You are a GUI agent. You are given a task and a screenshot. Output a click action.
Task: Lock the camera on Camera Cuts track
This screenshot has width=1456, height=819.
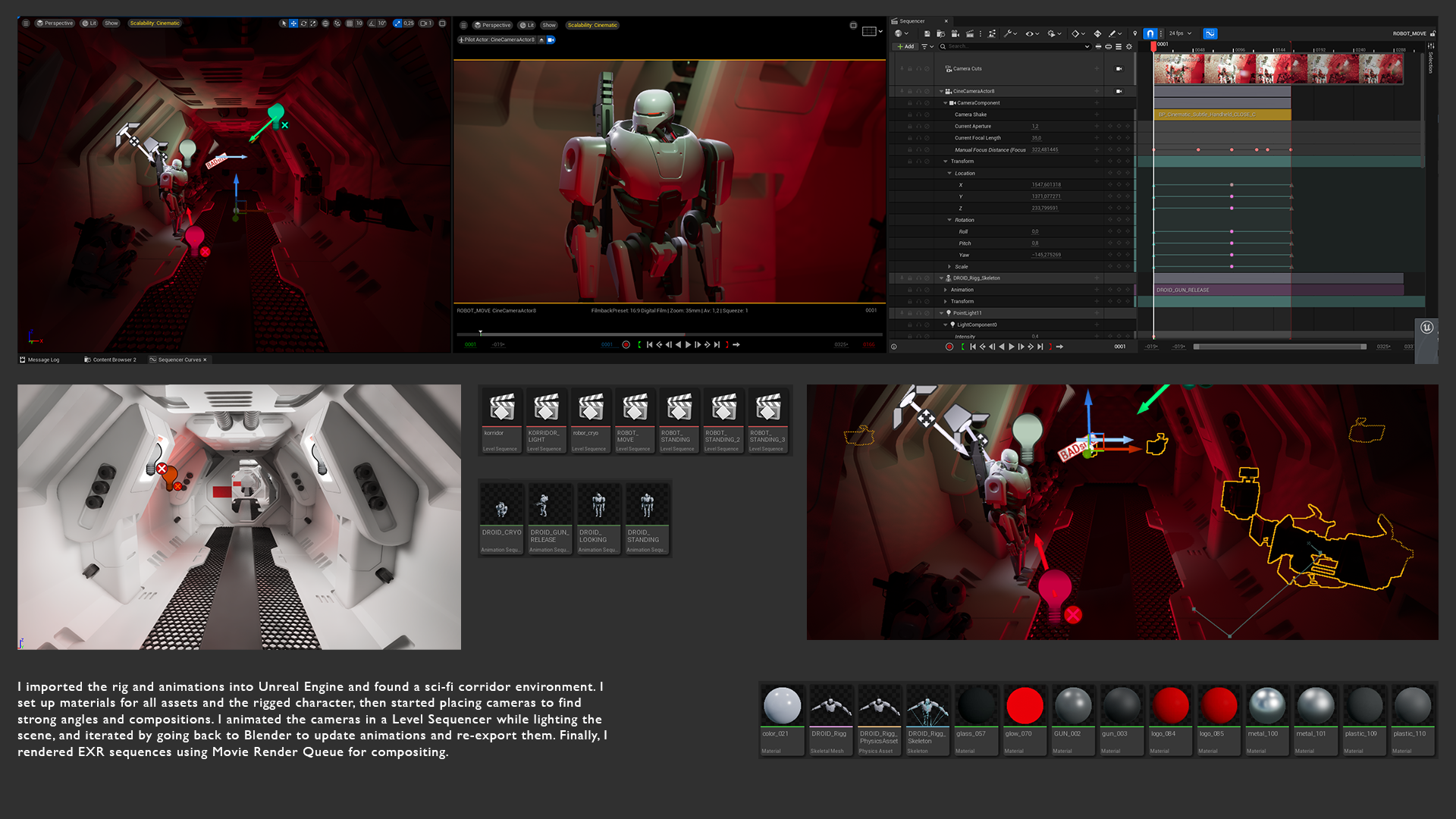pyautogui.click(x=1119, y=68)
